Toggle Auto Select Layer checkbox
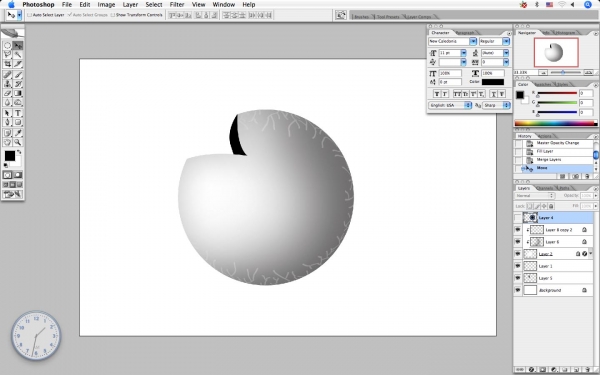Viewport: 600px width, 375px height. 29,15
